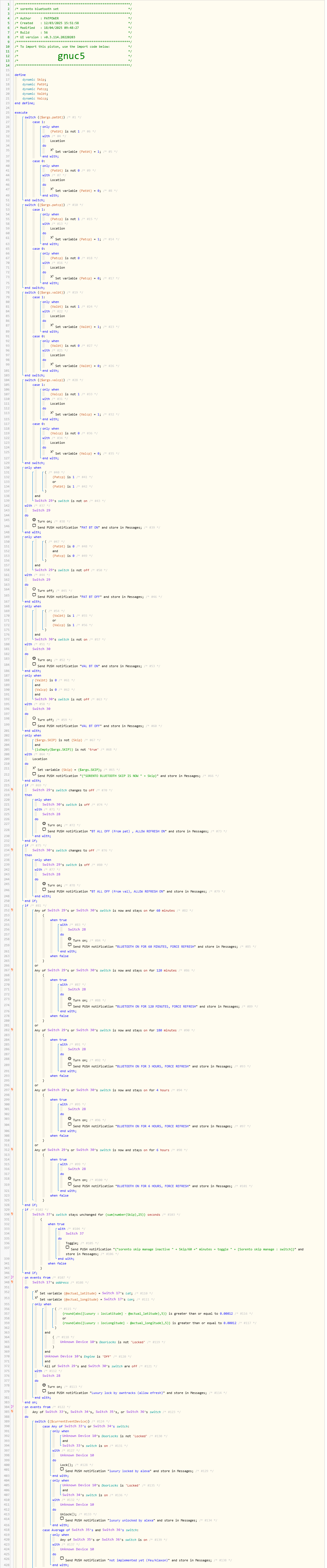Click the x² icon beside Set variable {Valbt} = 1
Viewport: 327px width, 1568px height.
click(x=52, y=326)
